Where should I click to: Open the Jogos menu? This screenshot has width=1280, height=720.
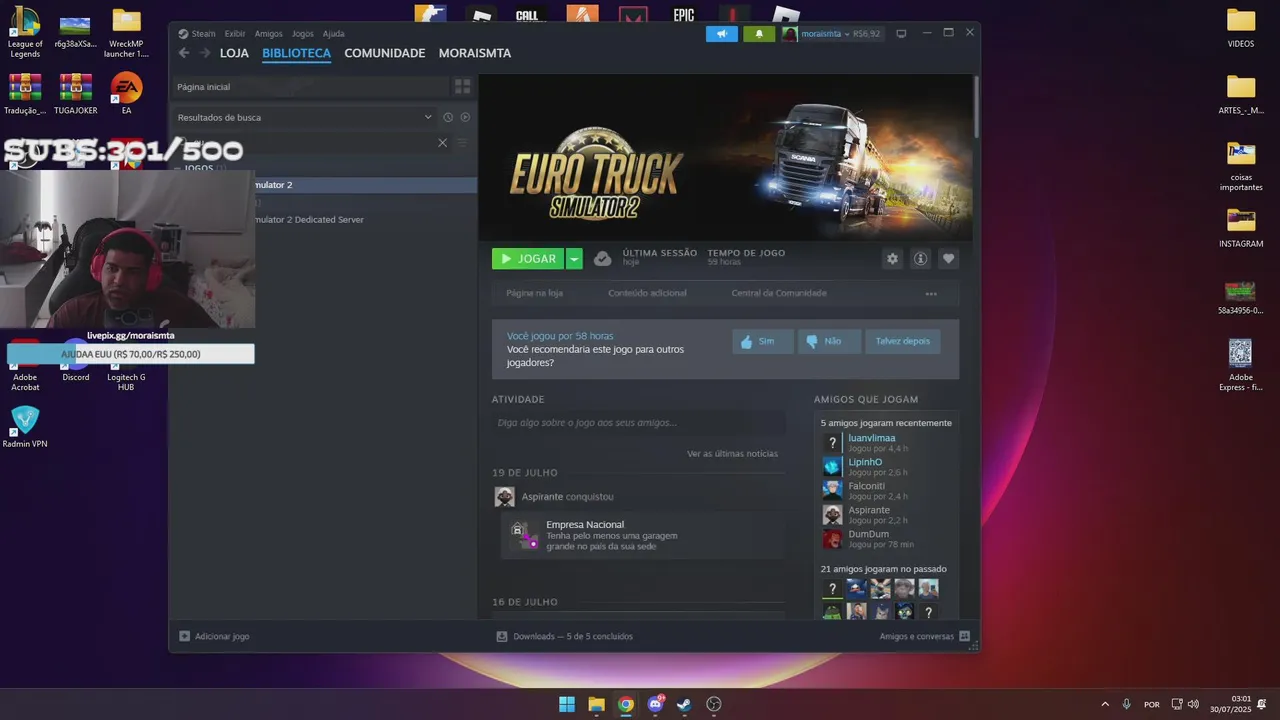pos(302,34)
